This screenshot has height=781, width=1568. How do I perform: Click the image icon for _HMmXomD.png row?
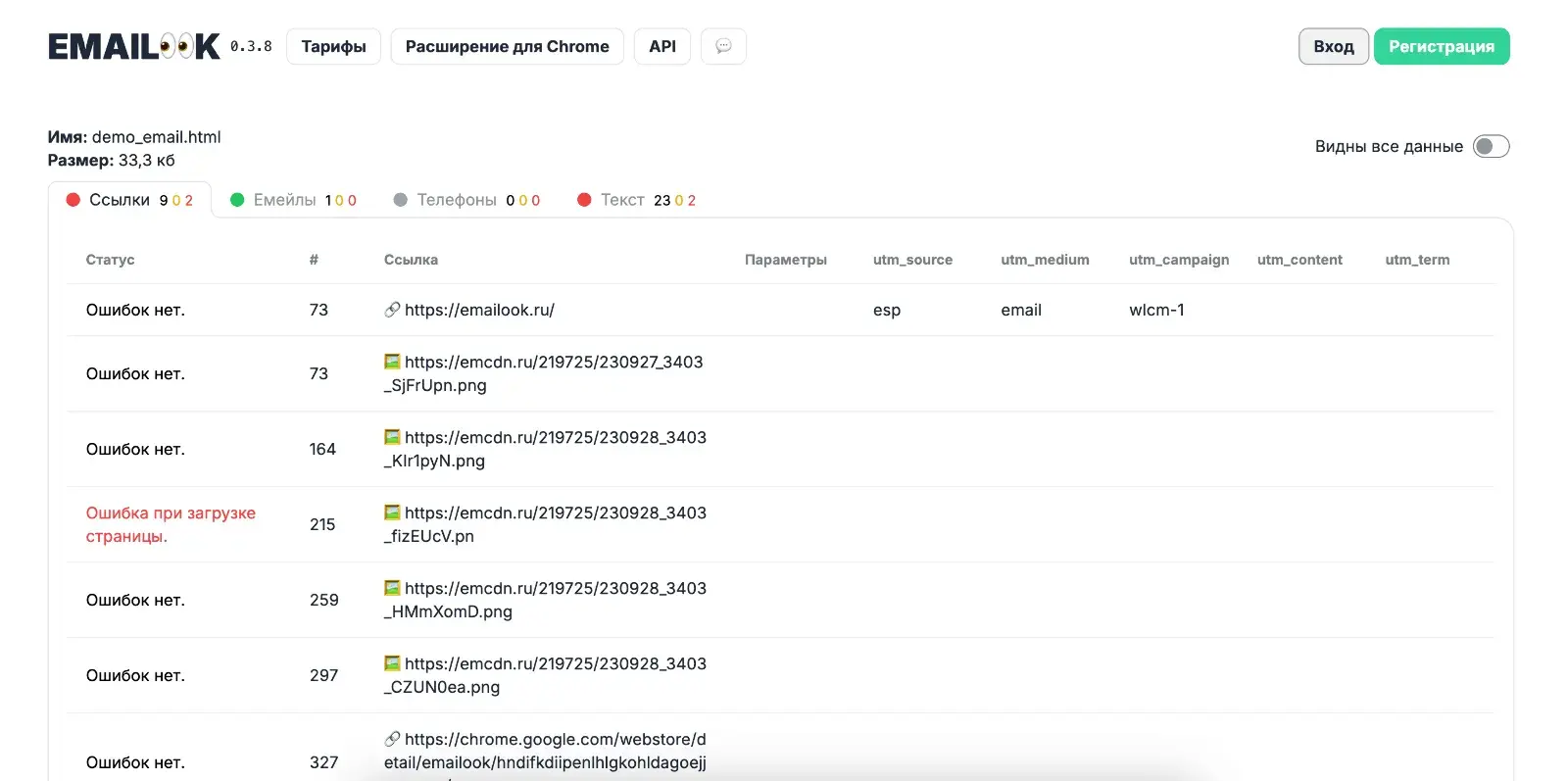click(392, 588)
